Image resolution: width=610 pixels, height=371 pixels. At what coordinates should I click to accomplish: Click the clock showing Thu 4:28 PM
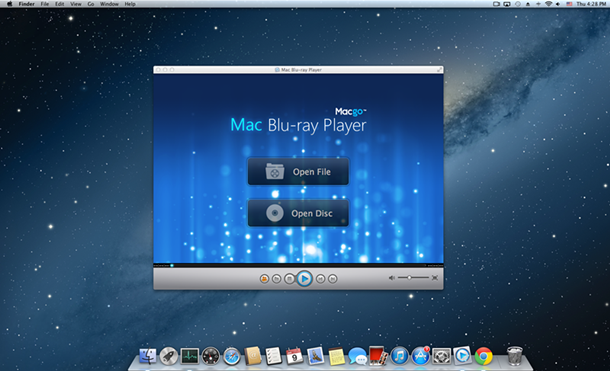[x=591, y=4]
